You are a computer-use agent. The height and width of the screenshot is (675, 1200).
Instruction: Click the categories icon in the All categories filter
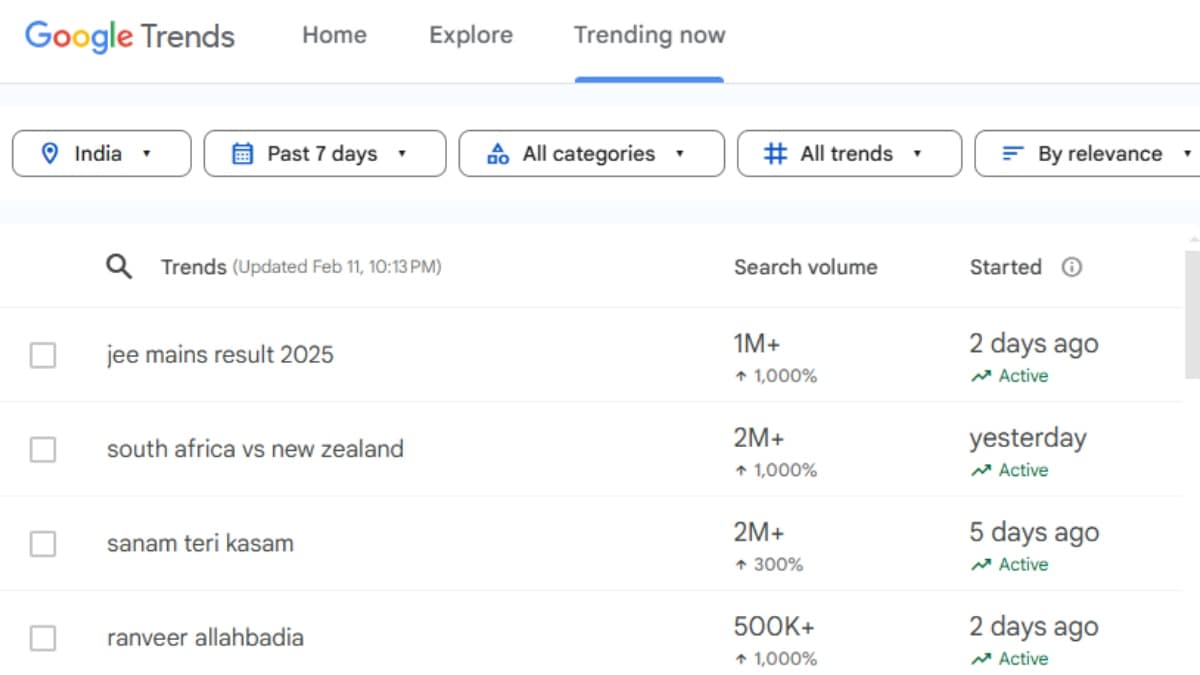point(498,153)
